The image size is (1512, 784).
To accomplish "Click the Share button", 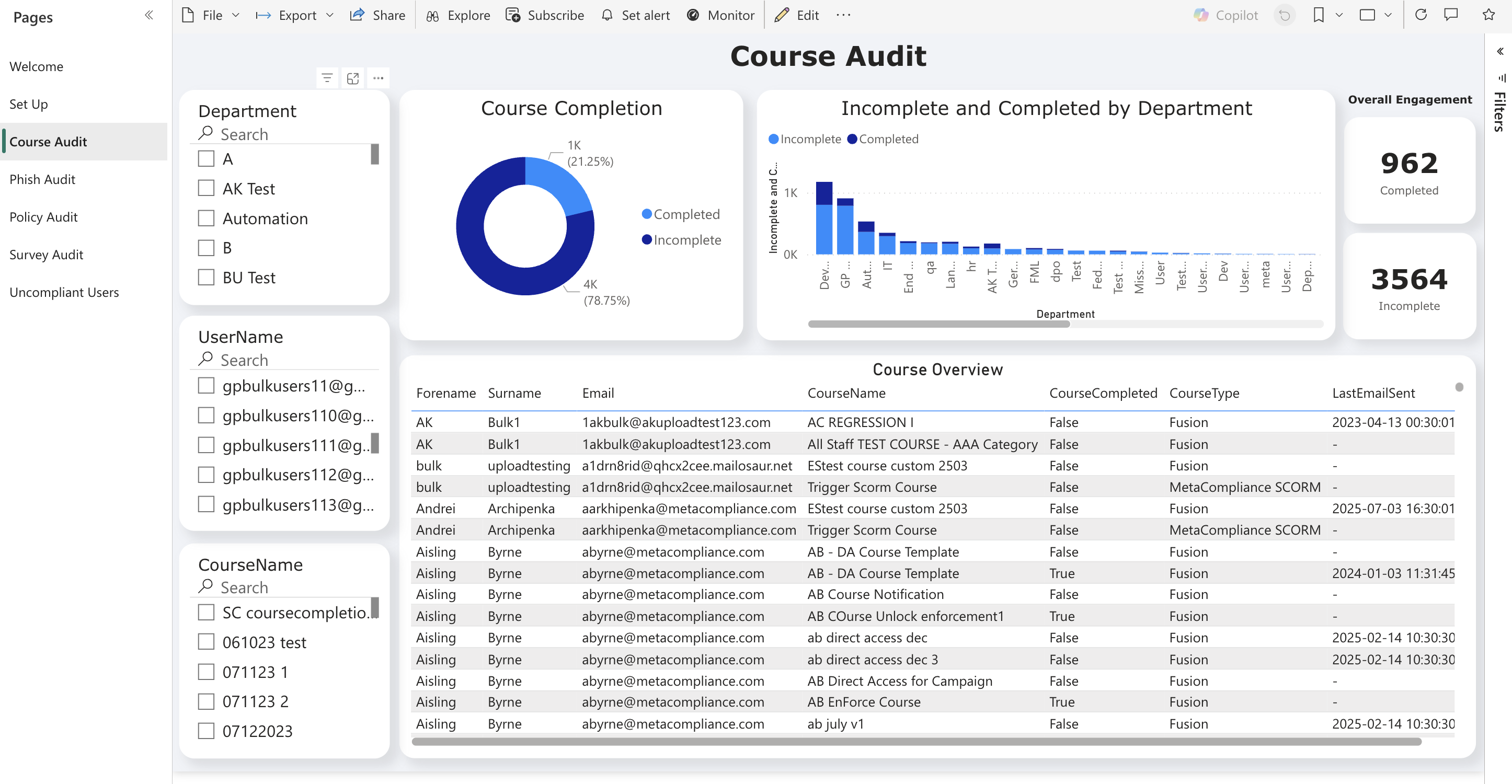I will (x=377, y=15).
